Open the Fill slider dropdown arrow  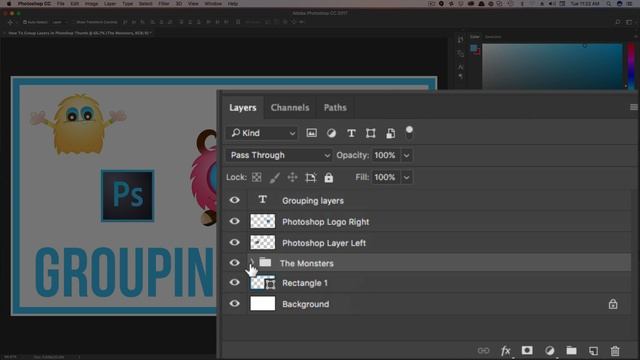coord(407,177)
